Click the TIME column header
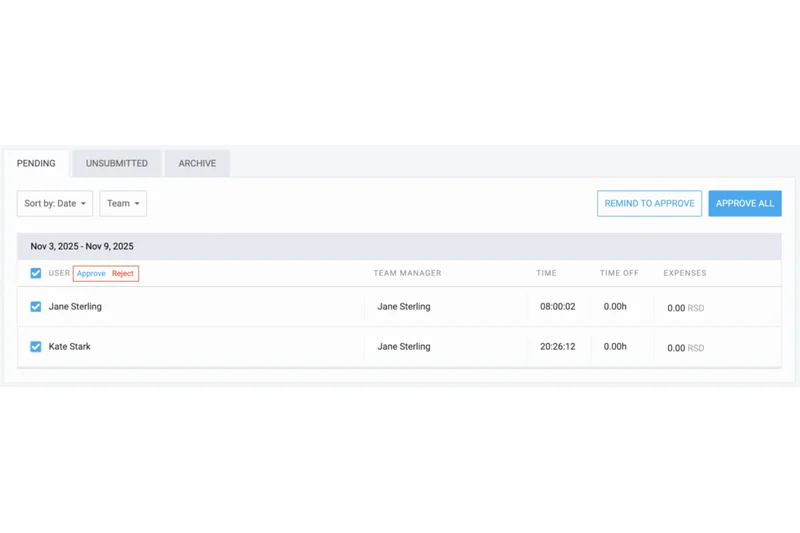 [547, 273]
